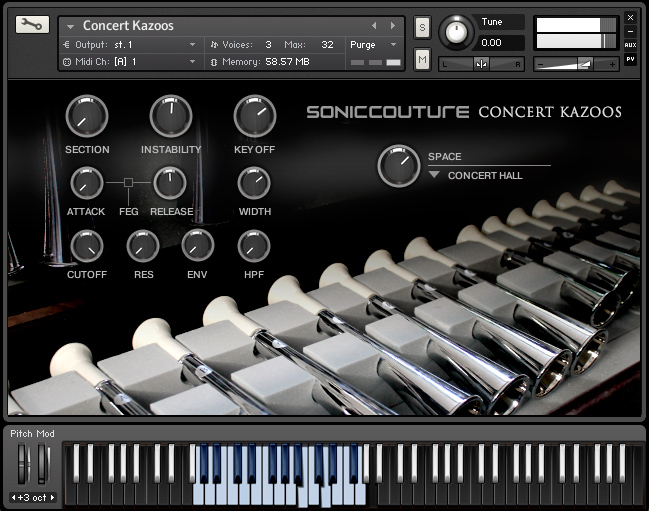Click the stereo pan slider
Screen dimensions: 649x511
(x=481, y=63)
